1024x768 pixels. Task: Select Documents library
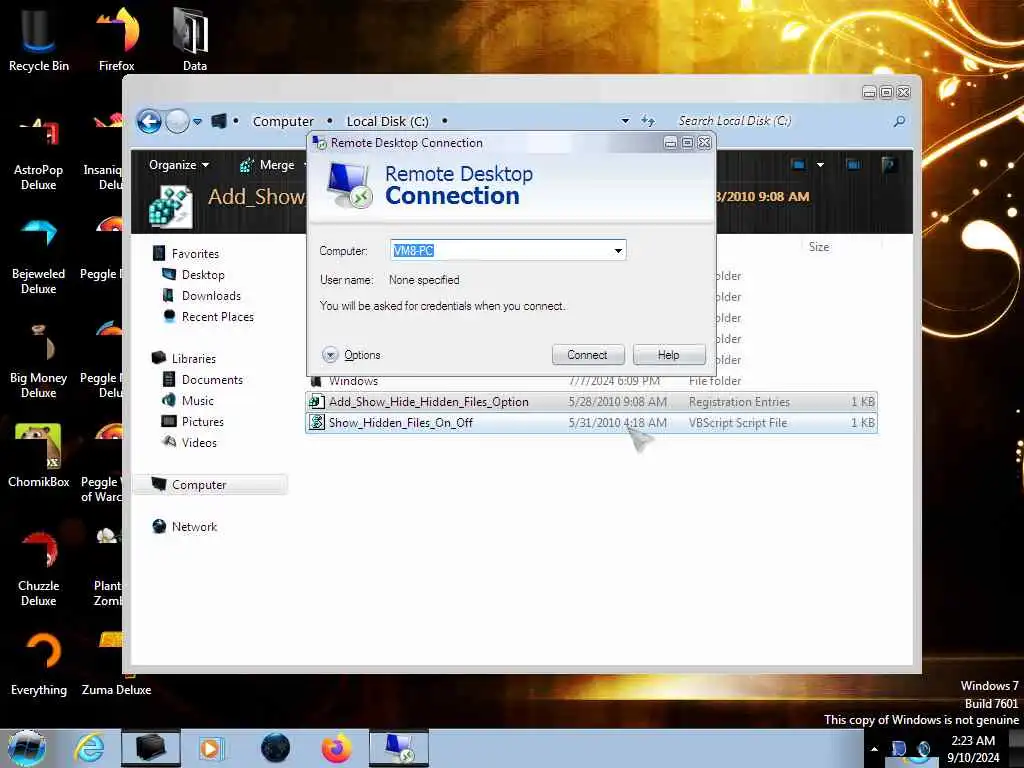(x=202, y=379)
